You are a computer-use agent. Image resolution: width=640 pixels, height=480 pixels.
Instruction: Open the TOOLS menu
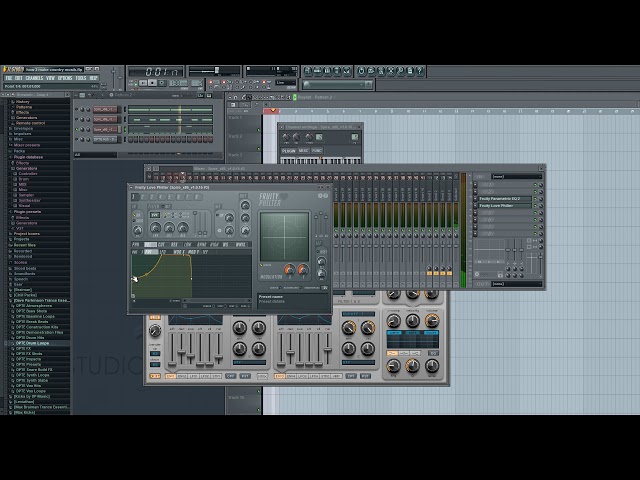[x=81, y=78]
